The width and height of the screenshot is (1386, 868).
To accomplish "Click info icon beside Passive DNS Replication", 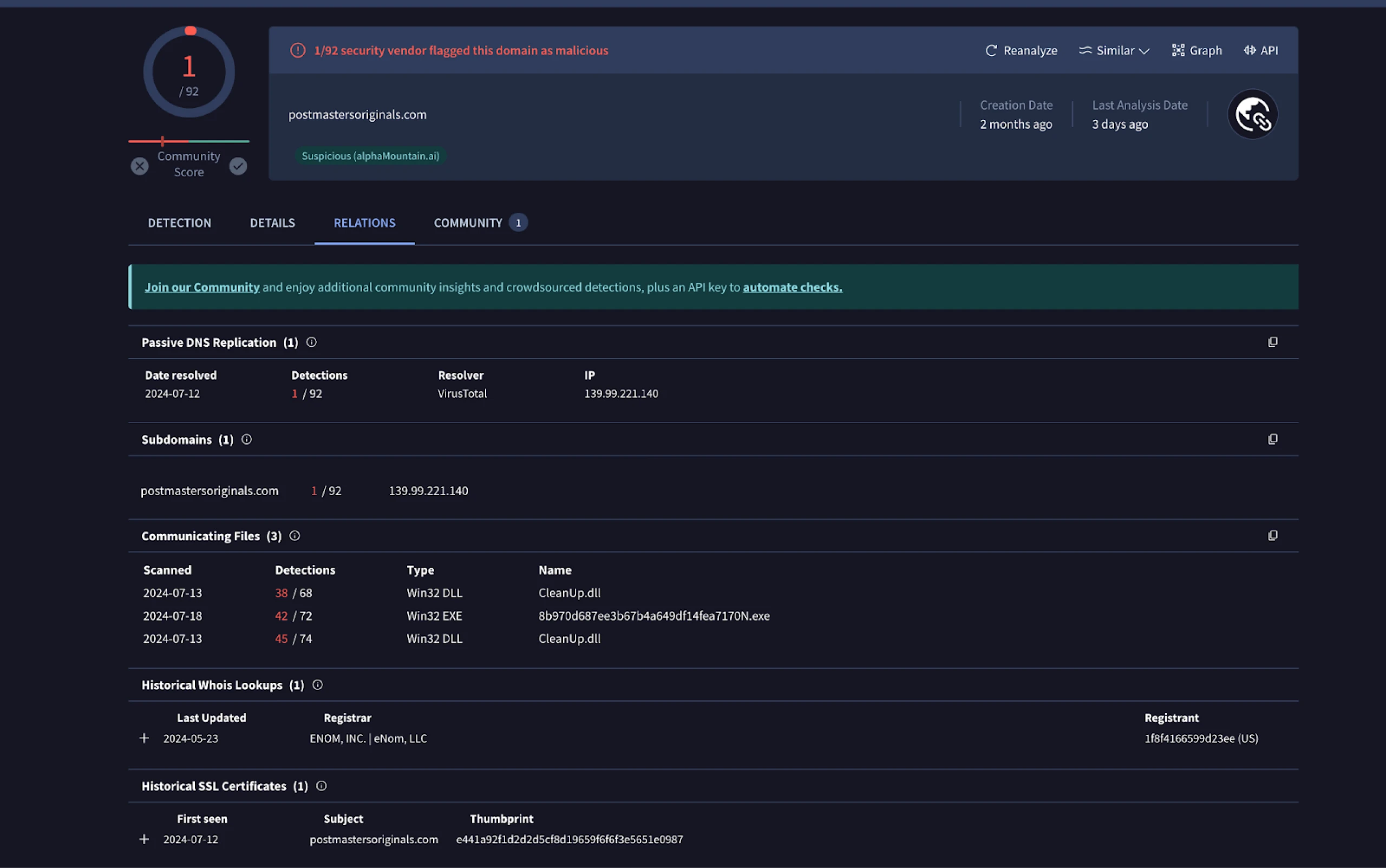I will (311, 342).
